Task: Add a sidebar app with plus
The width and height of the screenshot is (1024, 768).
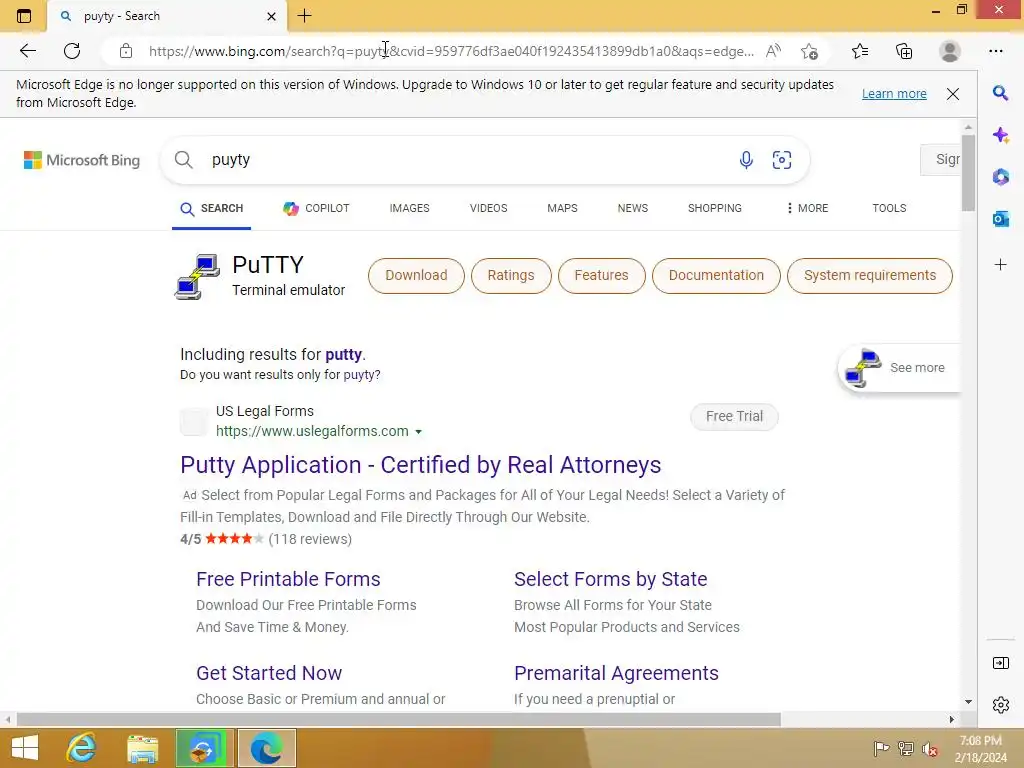Action: [1000, 264]
